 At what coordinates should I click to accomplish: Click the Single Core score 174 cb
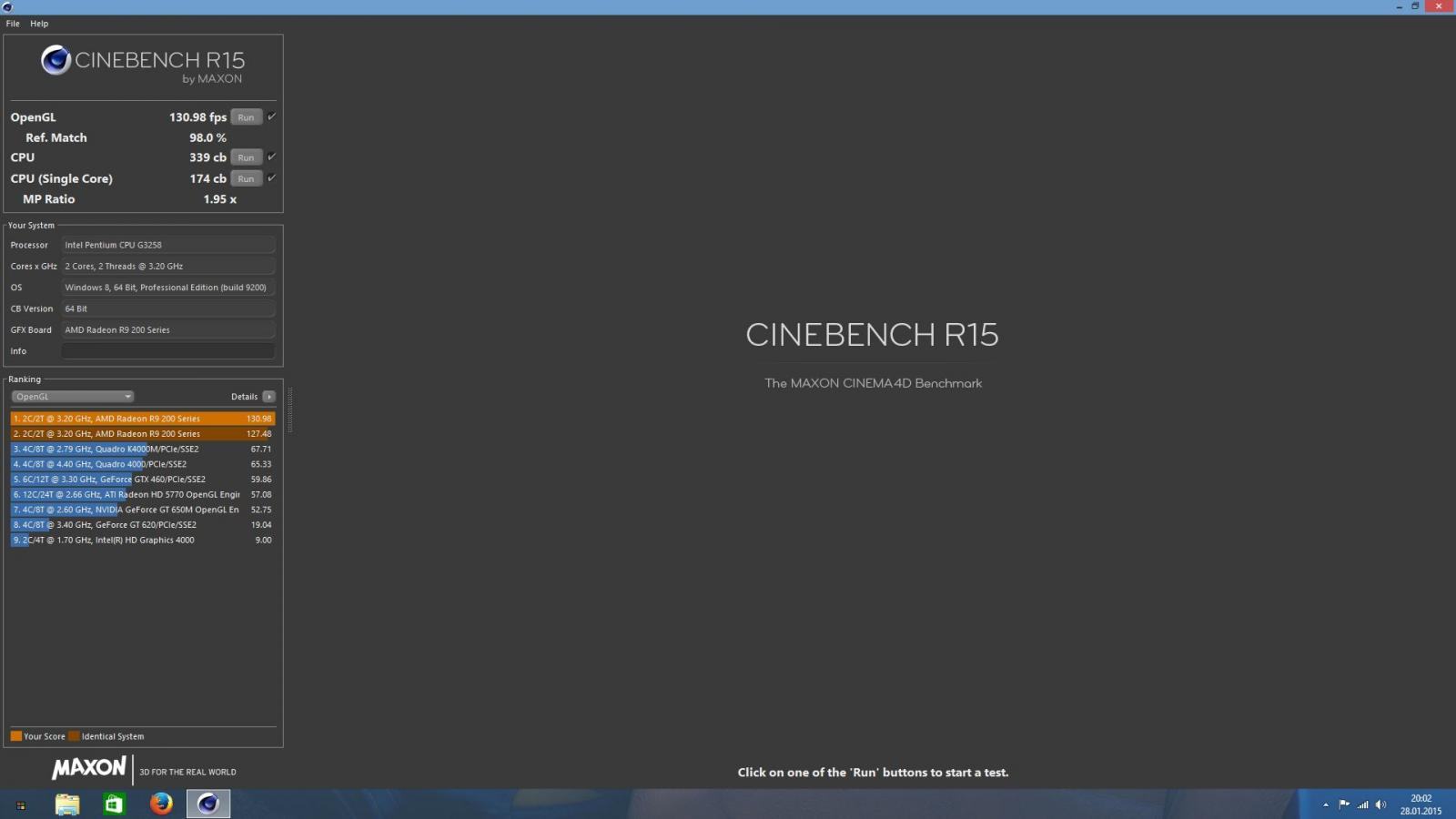click(x=207, y=178)
